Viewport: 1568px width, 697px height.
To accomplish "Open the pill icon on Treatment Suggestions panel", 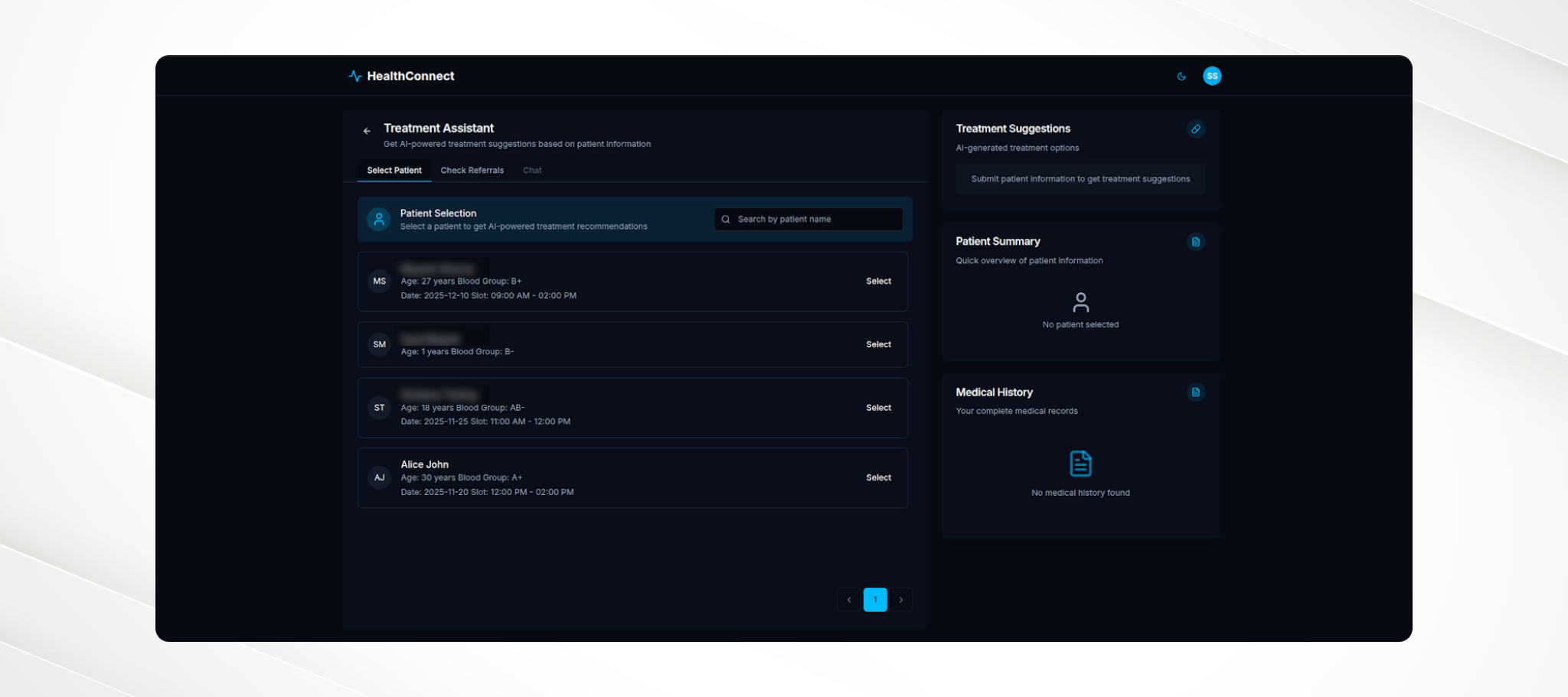I will tap(1197, 129).
